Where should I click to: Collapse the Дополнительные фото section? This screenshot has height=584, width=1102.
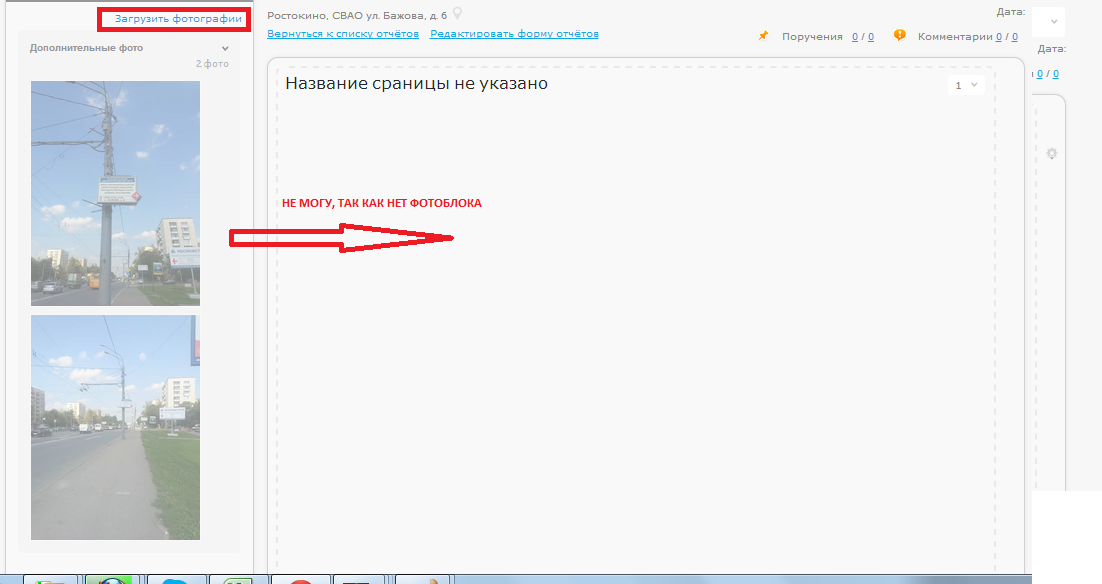point(225,48)
